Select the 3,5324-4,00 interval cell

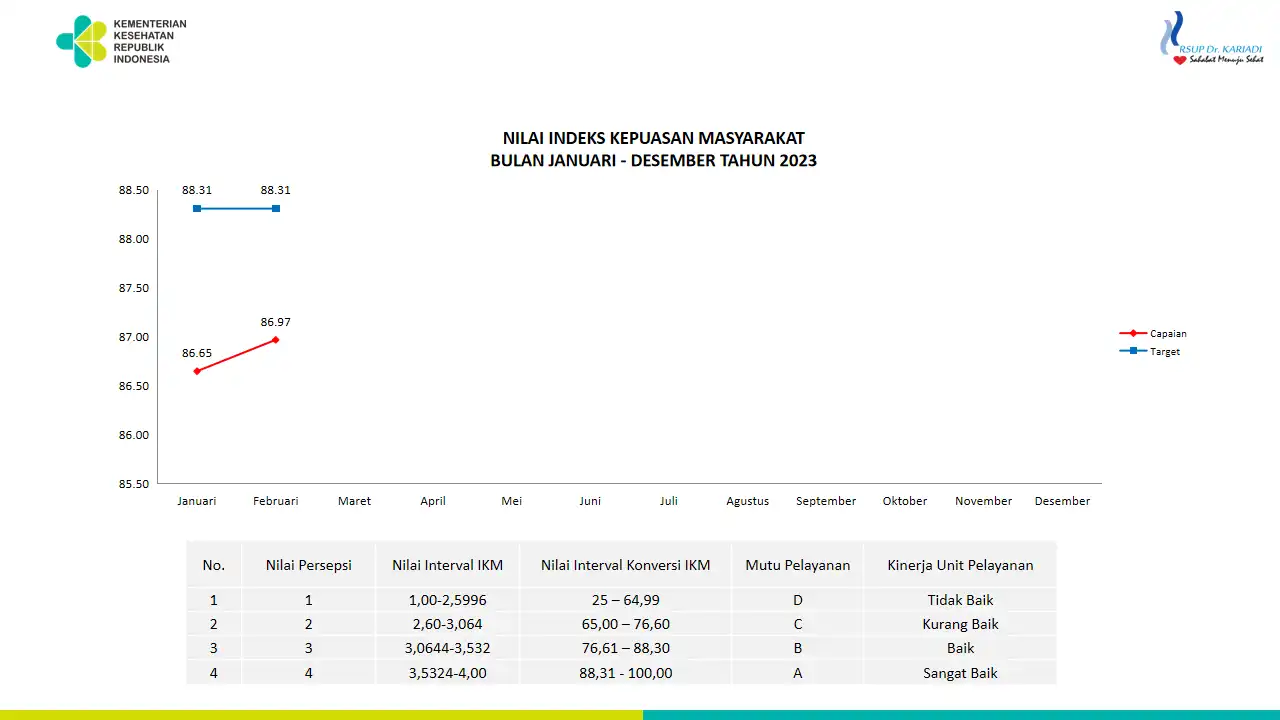448,673
